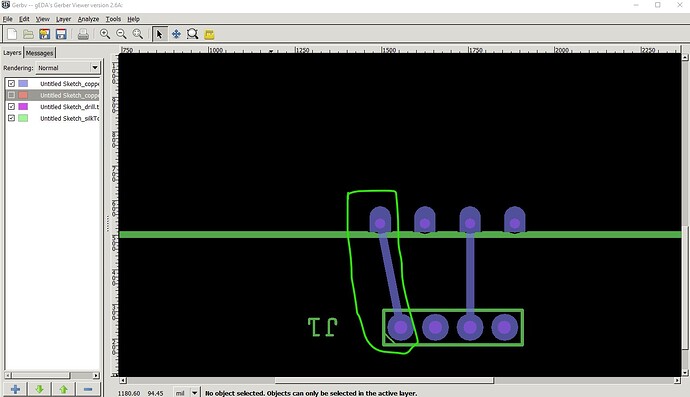The image size is (690, 397).
Task: Click the canvas vertical scroll down arrow
Action: point(685,372)
